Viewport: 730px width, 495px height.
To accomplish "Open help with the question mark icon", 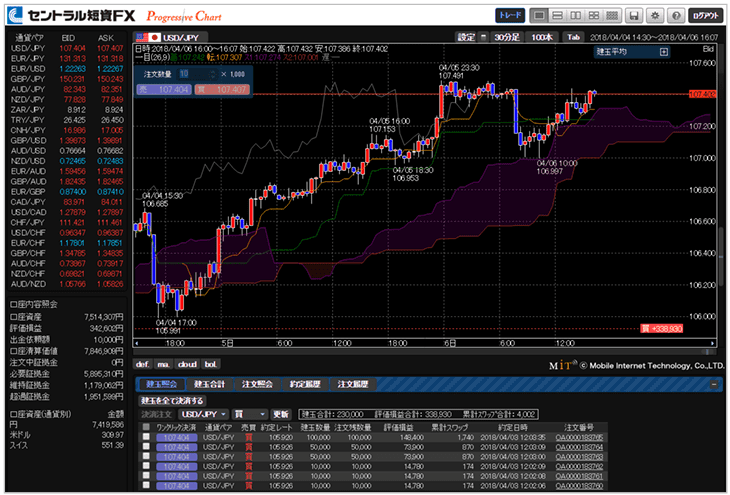I will tap(676, 16).
